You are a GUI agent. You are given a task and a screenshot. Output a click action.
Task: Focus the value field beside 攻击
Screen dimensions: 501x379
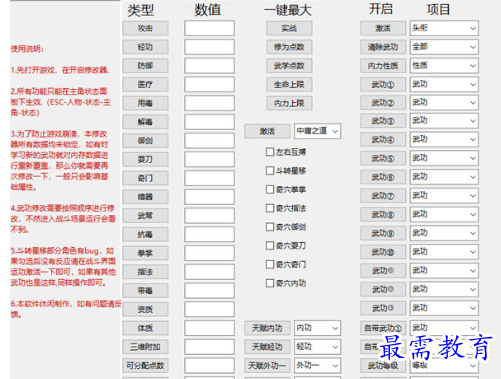pyautogui.click(x=209, y=28)
